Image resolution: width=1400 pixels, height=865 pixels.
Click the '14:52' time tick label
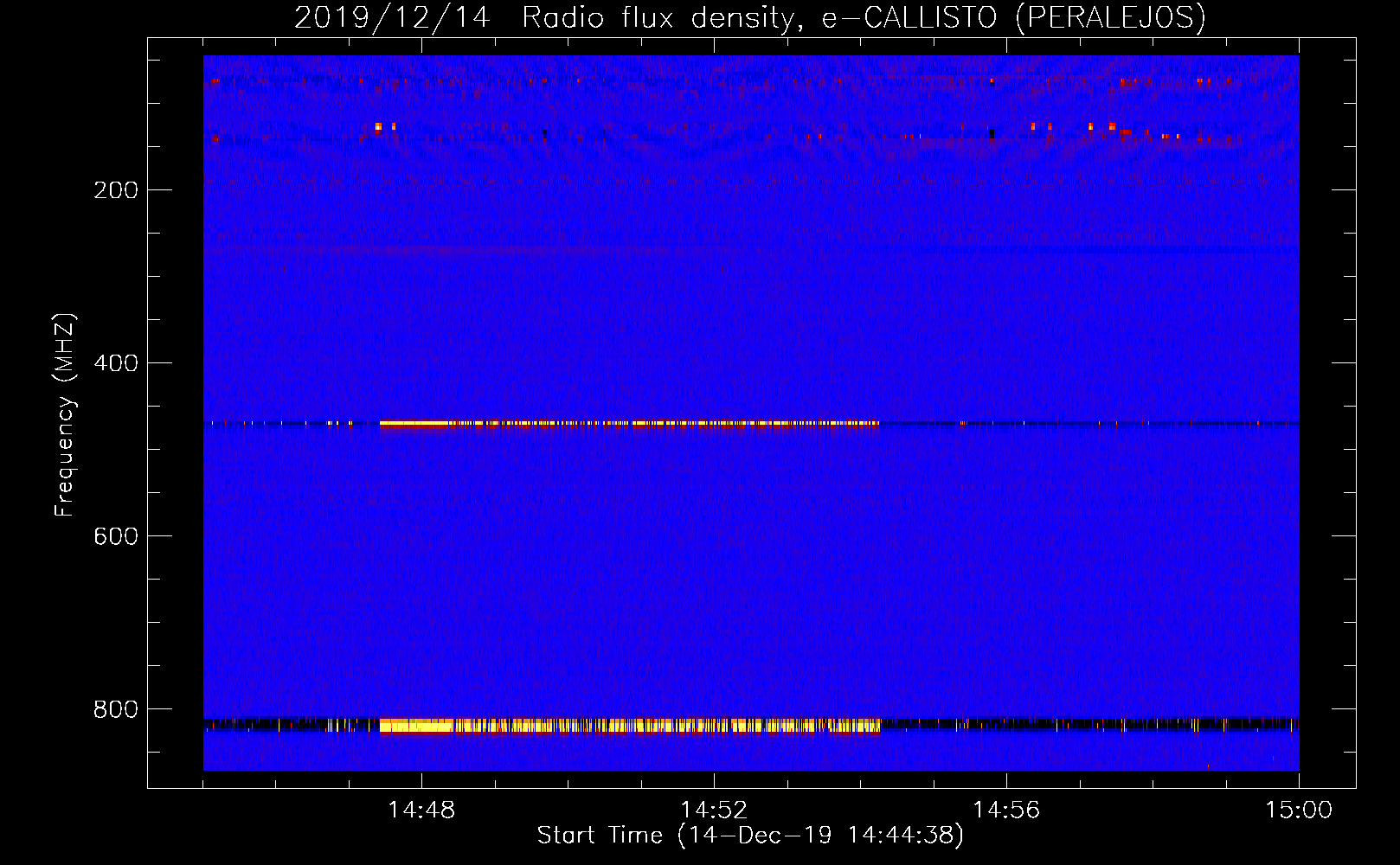point(714,811)
